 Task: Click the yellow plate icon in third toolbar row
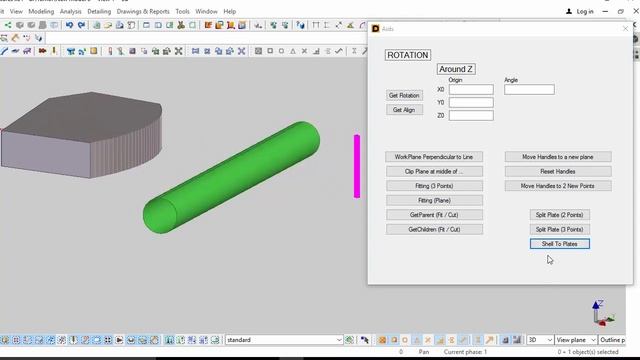93,51
